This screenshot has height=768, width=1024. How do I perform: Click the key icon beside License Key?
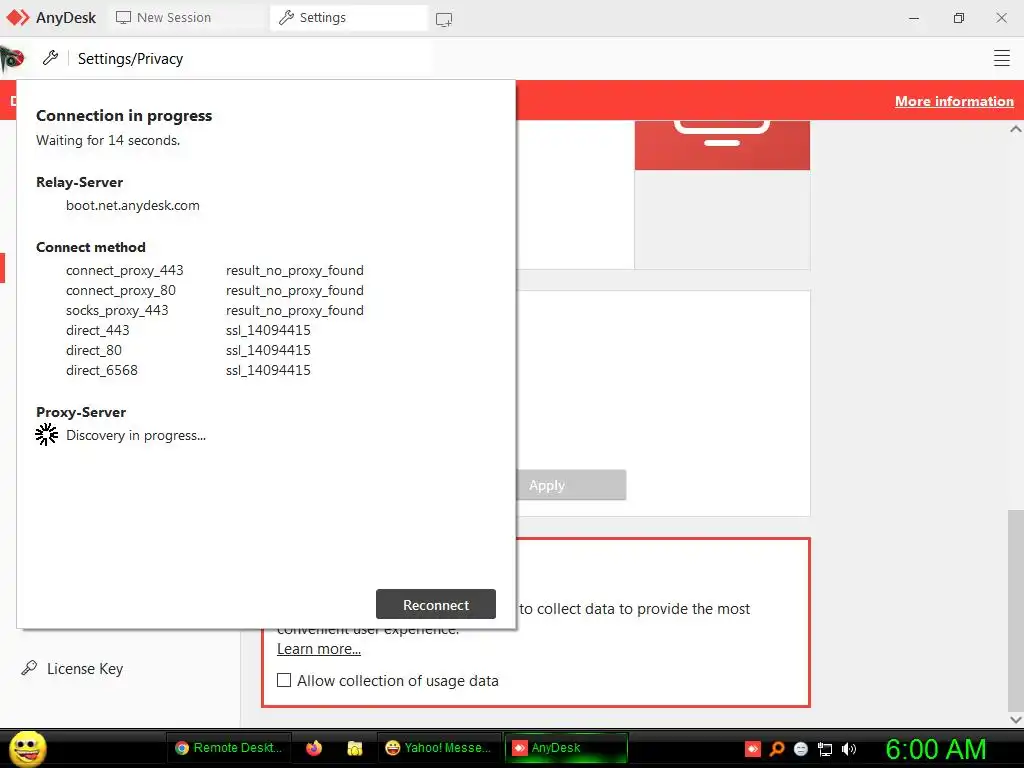coord(29,667)
